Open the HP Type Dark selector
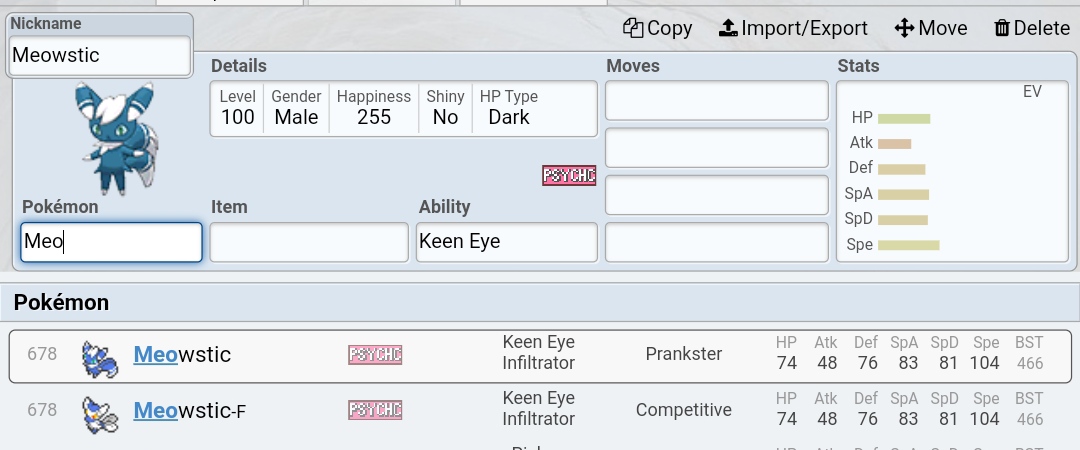The height and width of the screenshot is (450, 1080). pyautogui.click(x=509, y=108)
